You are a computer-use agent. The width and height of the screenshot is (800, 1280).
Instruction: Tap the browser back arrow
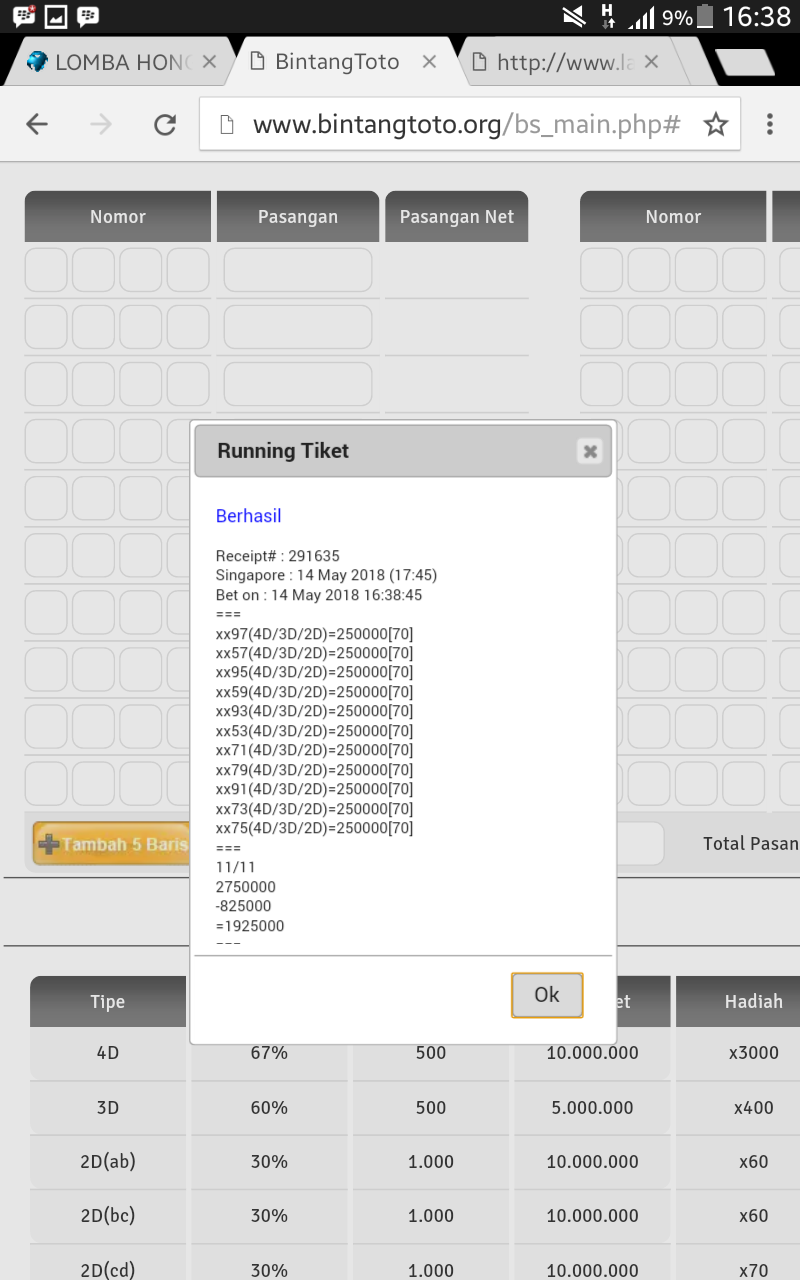[x=37, y=124]
